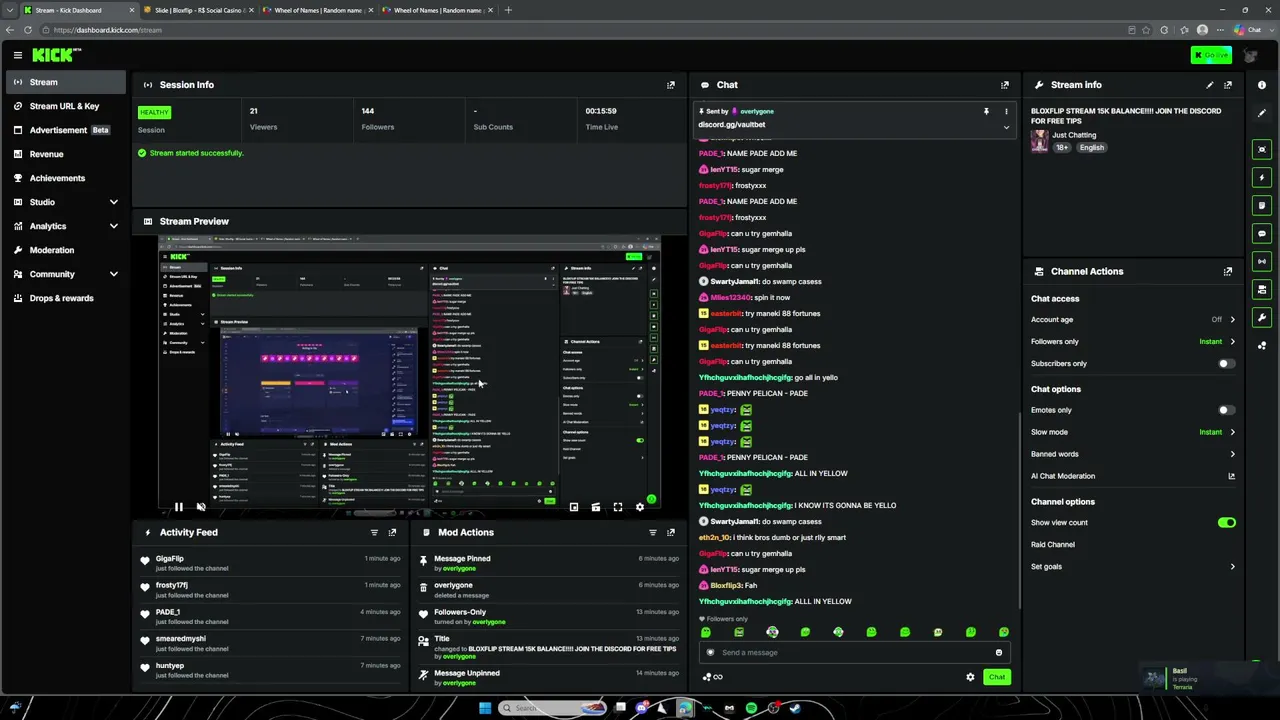Filter the Activity Feed list
Viewport: 1280px width, 720px height.
coord(374,532)
